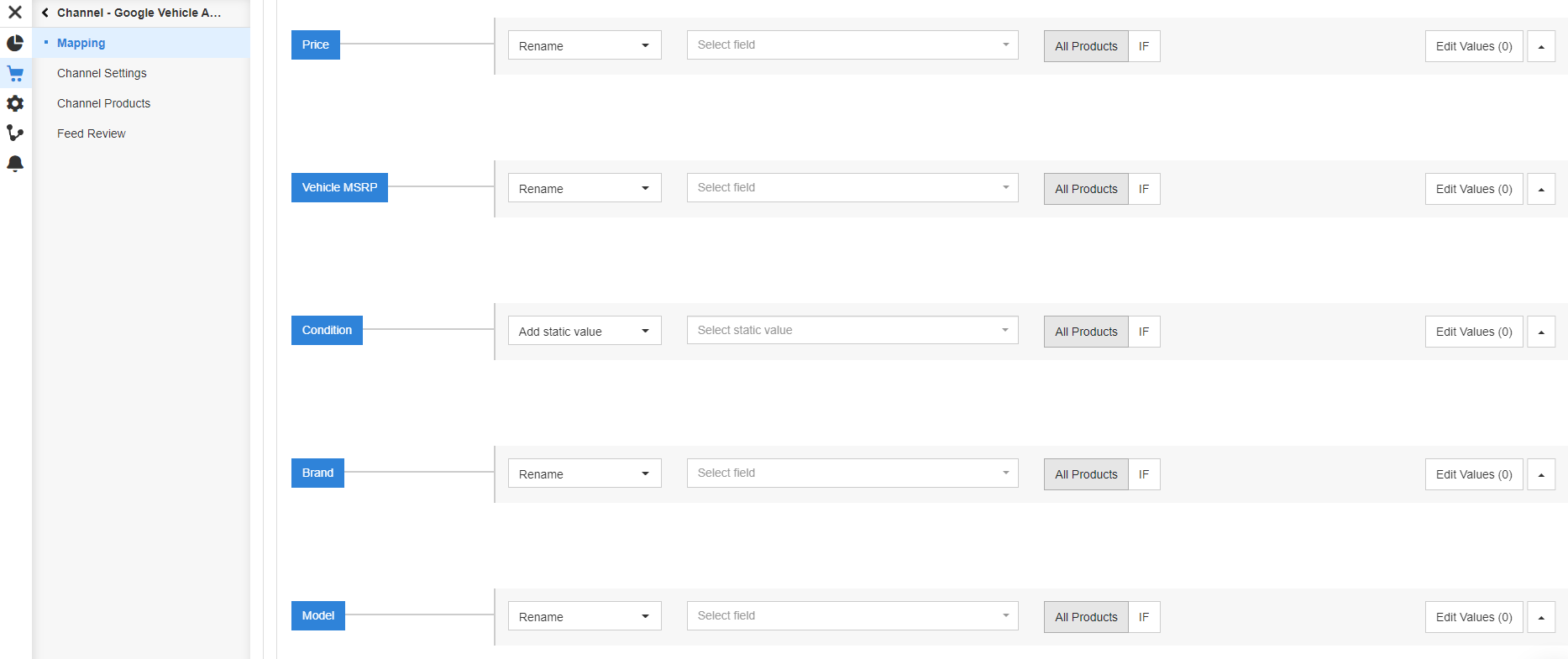The height and width of the screenshot is (659, 1568).
Task: Toggle IF condition for the Brand row
Action: click(x=1143, y=474)
